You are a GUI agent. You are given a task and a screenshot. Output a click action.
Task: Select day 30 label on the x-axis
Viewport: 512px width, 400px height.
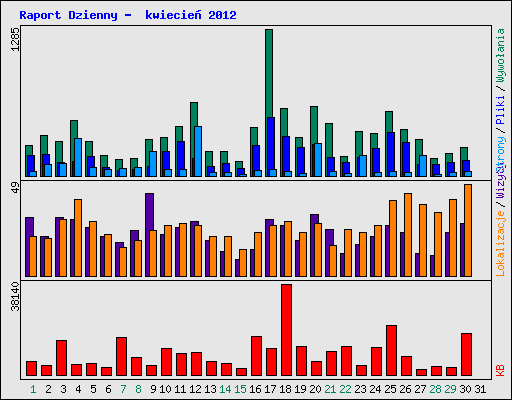point(465,389)
